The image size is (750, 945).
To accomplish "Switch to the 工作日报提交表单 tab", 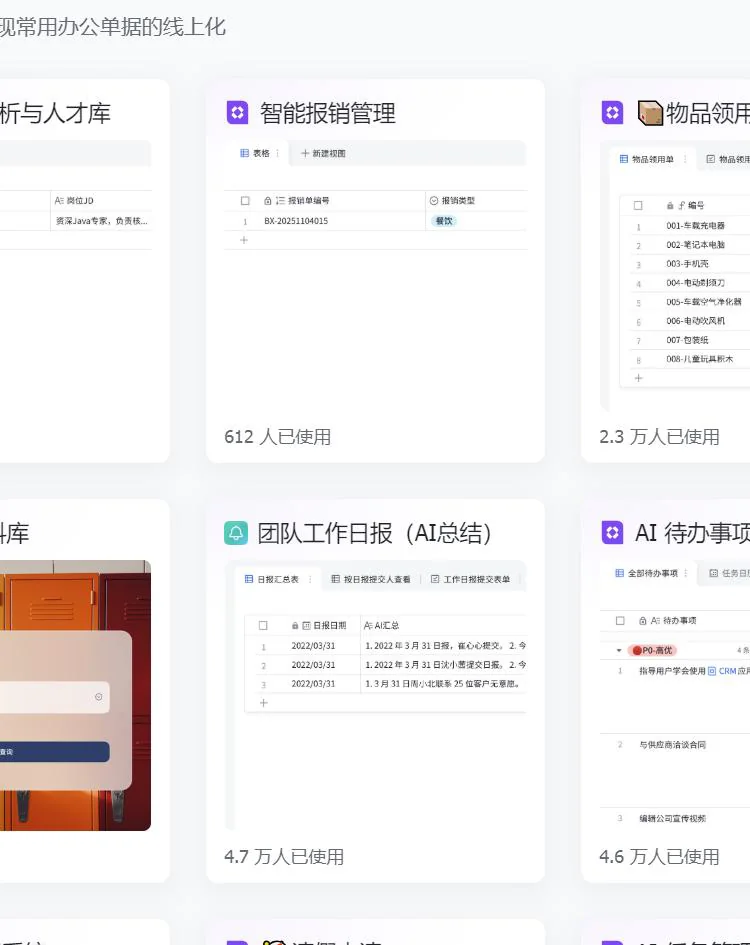I will tap(470, 579).
